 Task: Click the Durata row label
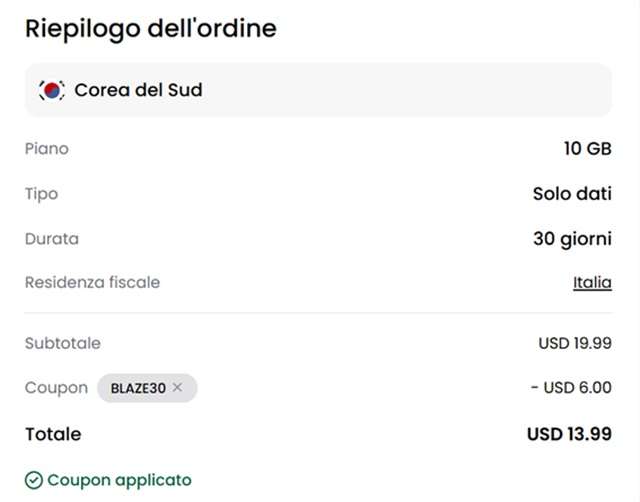(x=52, y=239)
